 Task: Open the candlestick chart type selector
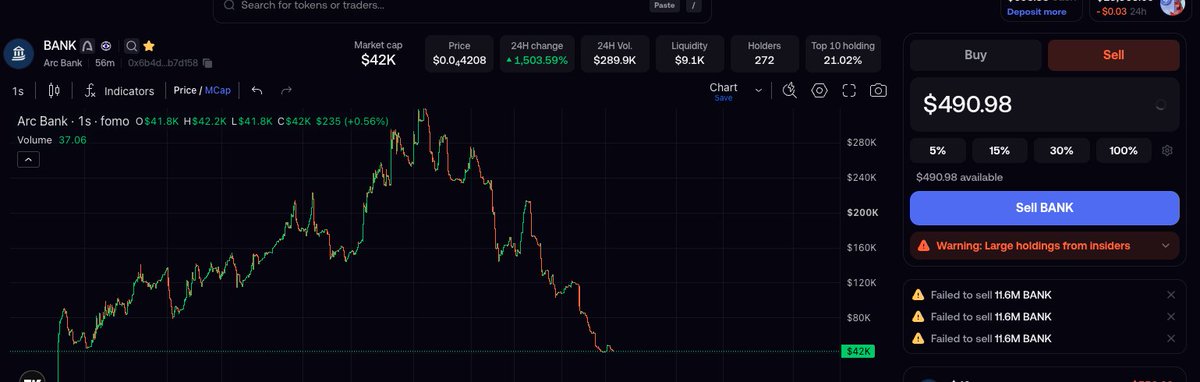[54, 90]
